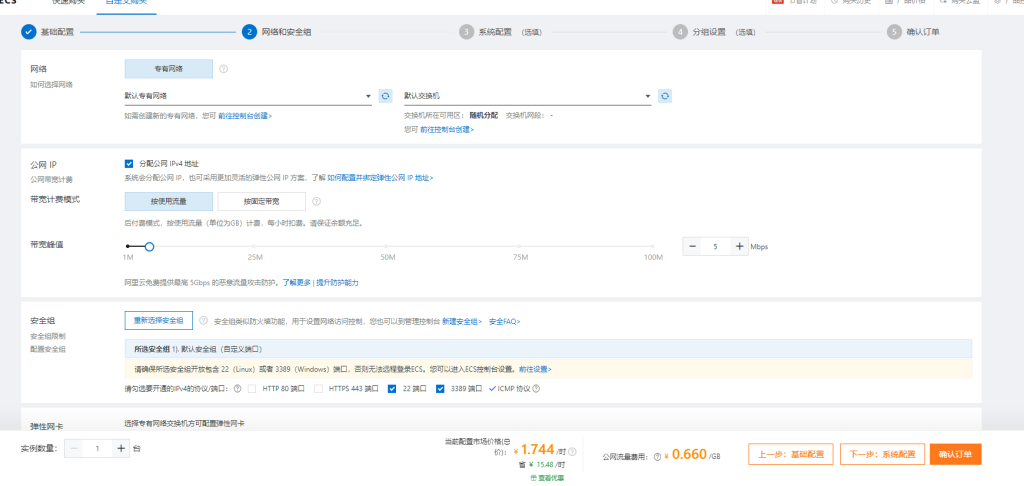The image size is (1024, 486).
Task: Set bandwidth slider to the 25M mark
Action: pyautogui.click(x=255, y=246)
